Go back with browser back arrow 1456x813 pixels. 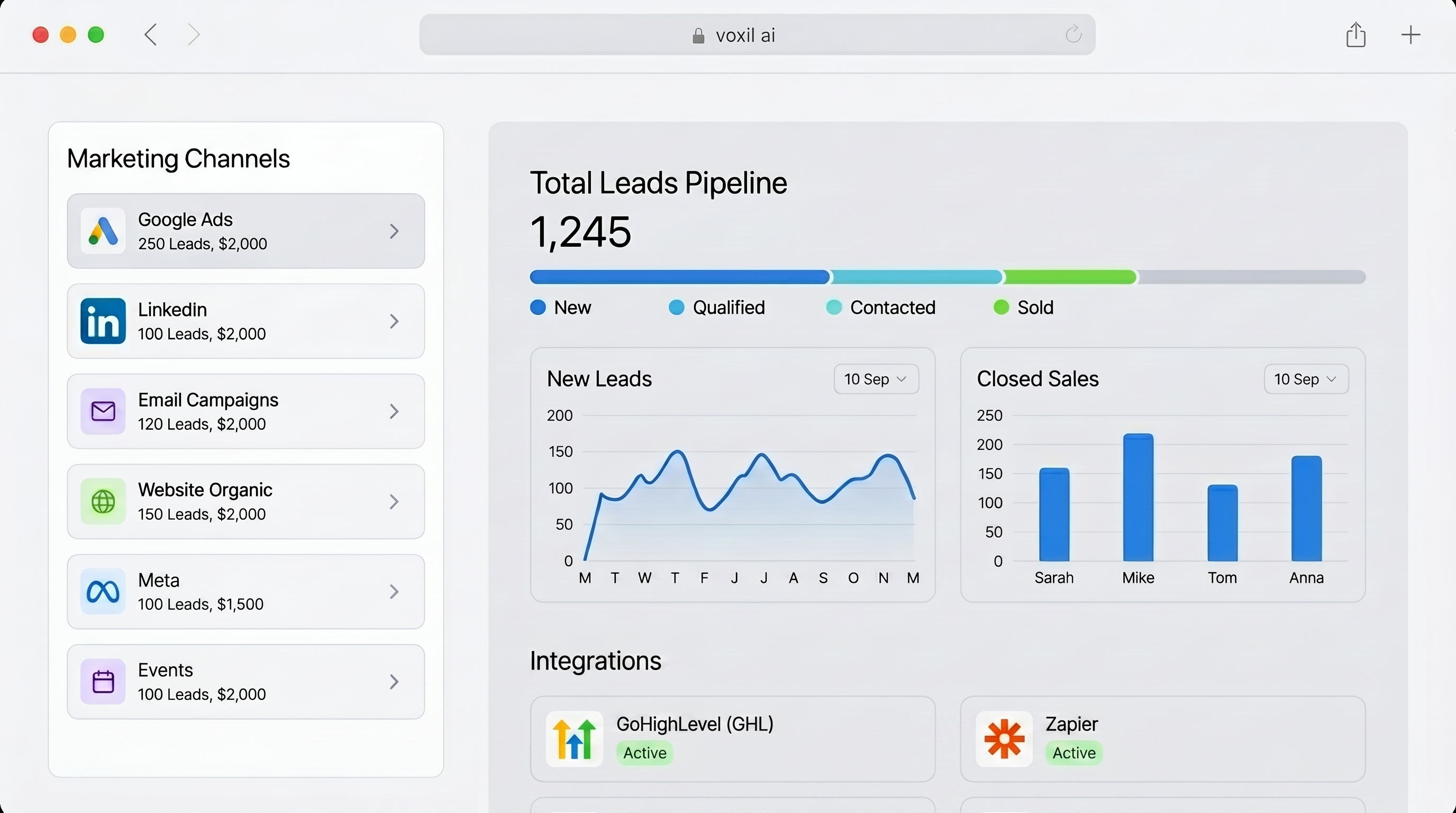pyautogui.click(x=150, y=34)
